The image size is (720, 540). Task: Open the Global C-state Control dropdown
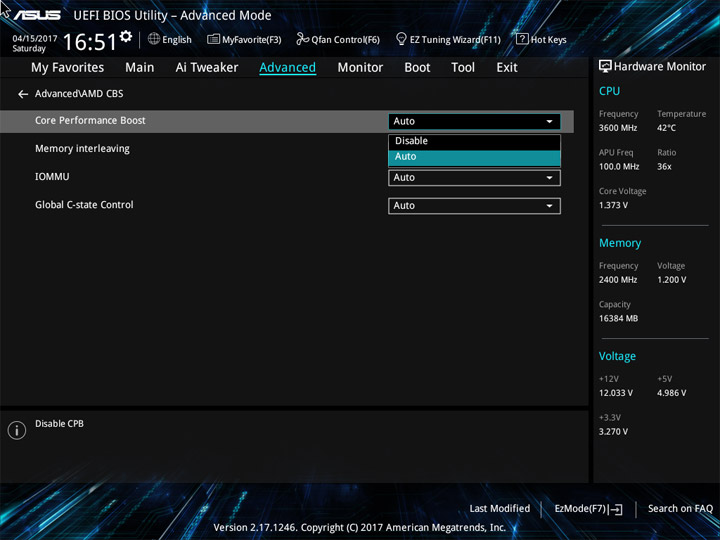(x=474, y=206)
